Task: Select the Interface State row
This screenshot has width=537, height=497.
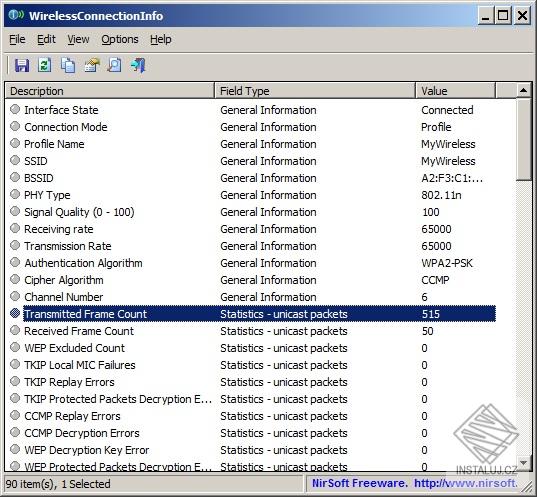Action: click(252, 110)
